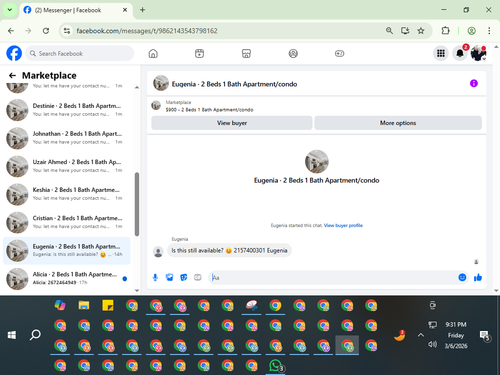Open the Windows Start menu

12,335
